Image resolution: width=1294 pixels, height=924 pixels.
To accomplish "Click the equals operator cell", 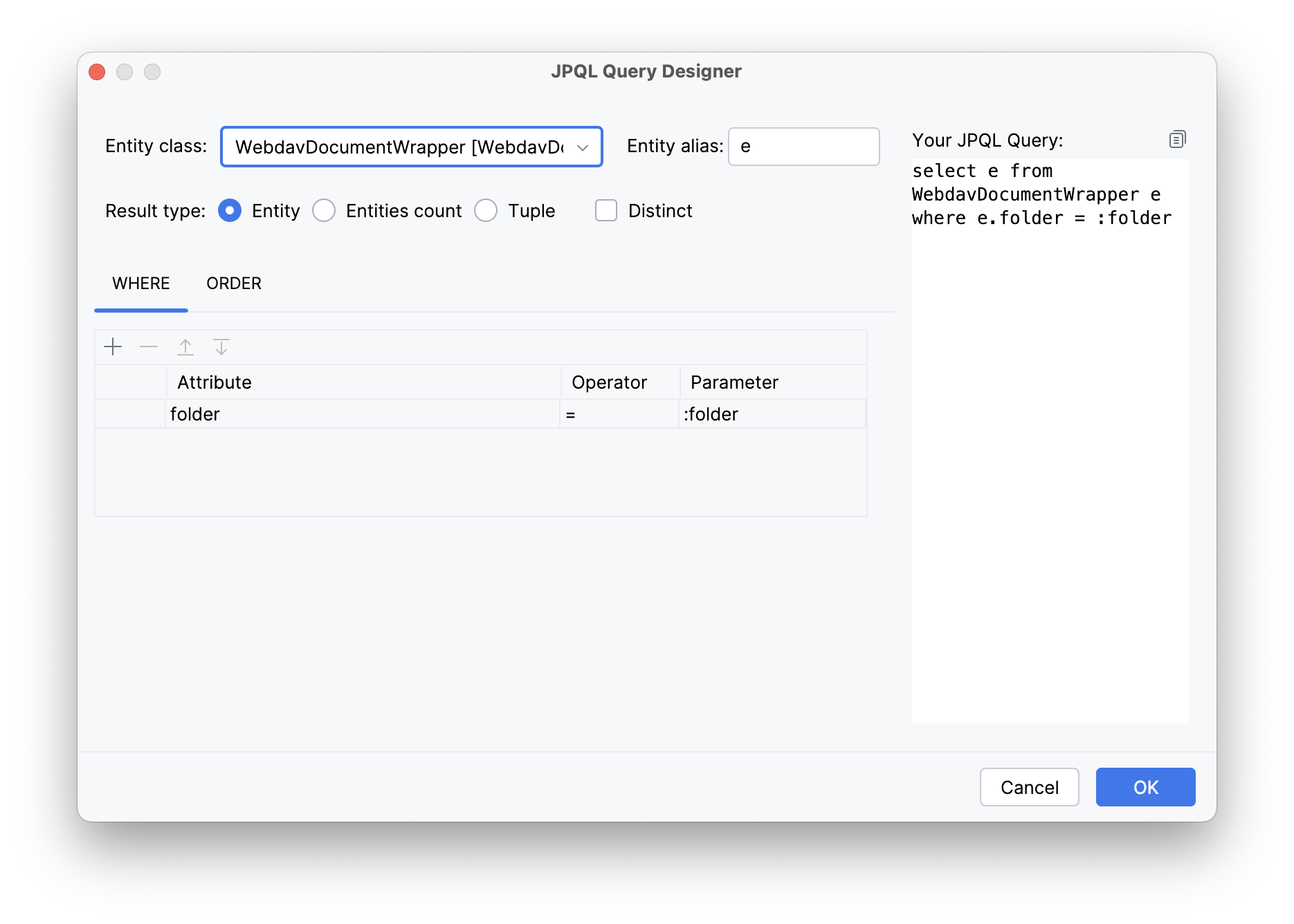I will click(618, 414).
